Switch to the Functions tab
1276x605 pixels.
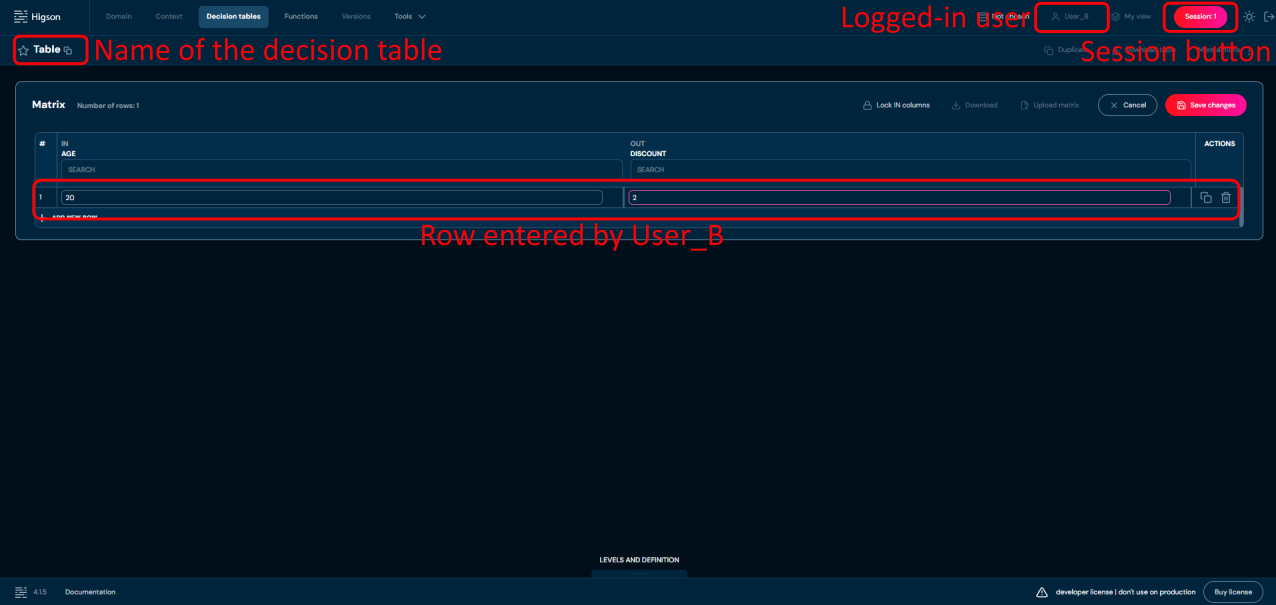301,17
